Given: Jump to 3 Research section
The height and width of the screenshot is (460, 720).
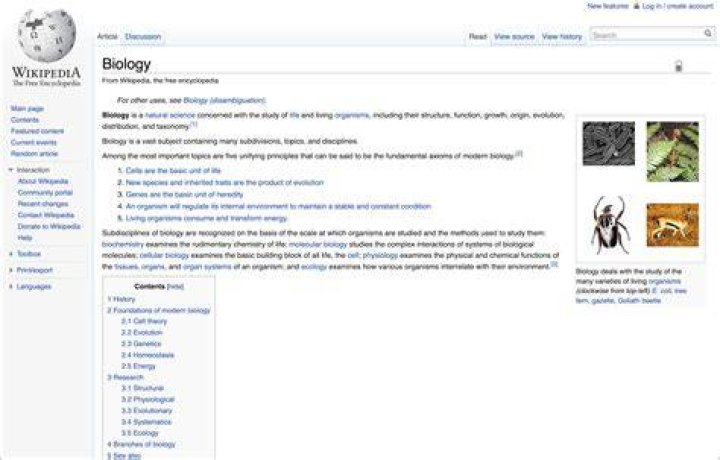Looking at the screenshot, I should pyautogui.click(x=125, y=377).
